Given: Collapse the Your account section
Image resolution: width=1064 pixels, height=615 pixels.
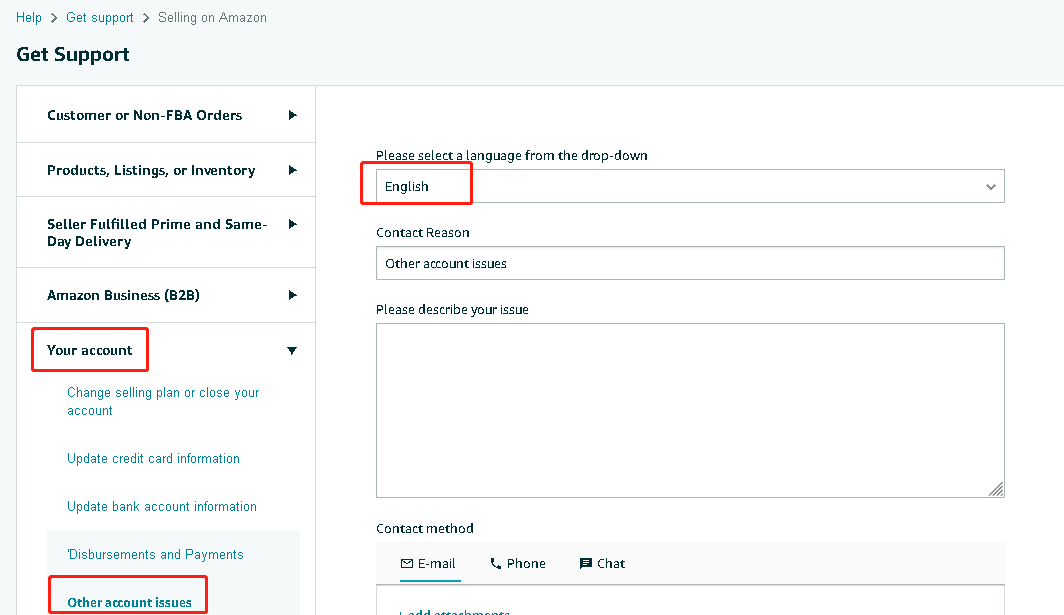Looking at the screenshot, I should pyautogui.click(x=166, y=350).
